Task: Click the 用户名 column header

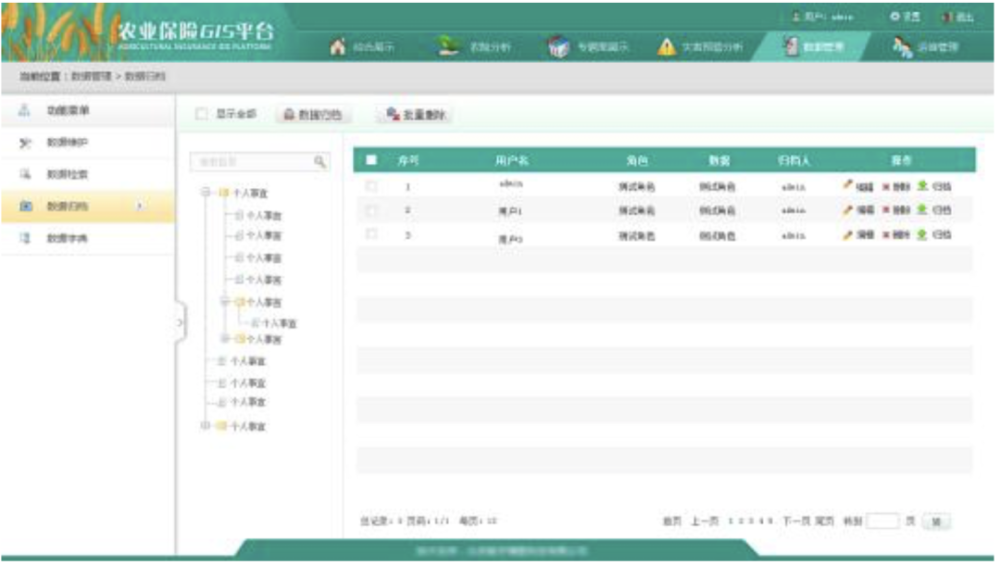Action: (x=511, y=160)
